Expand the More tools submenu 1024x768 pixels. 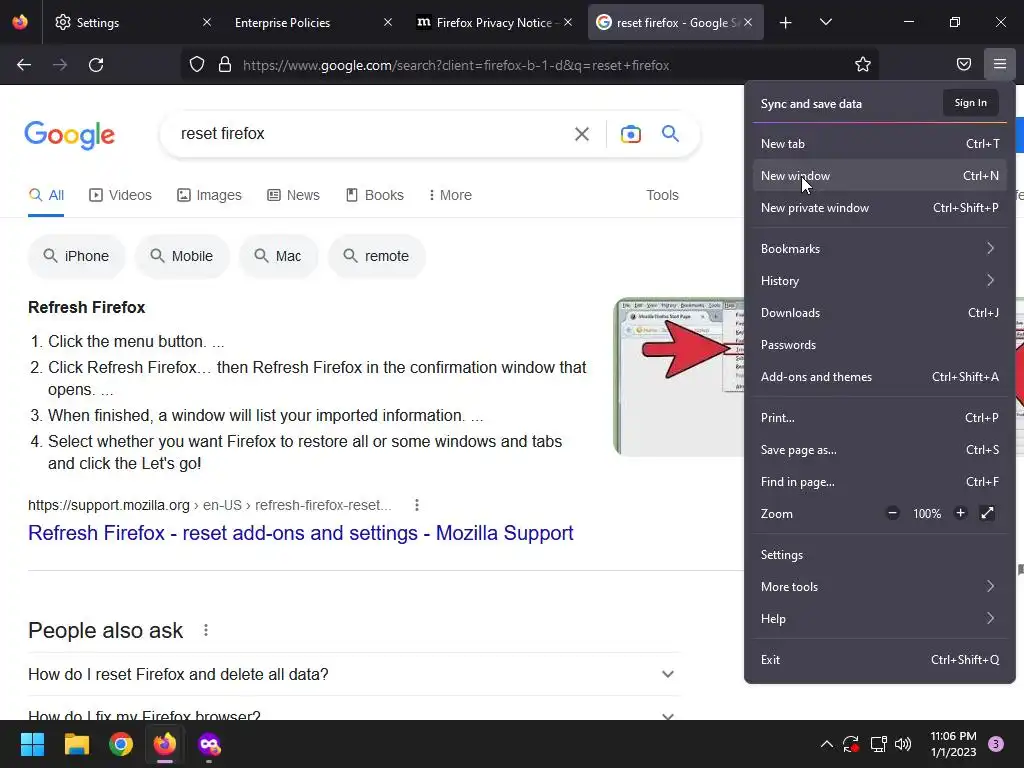(880, 587)
